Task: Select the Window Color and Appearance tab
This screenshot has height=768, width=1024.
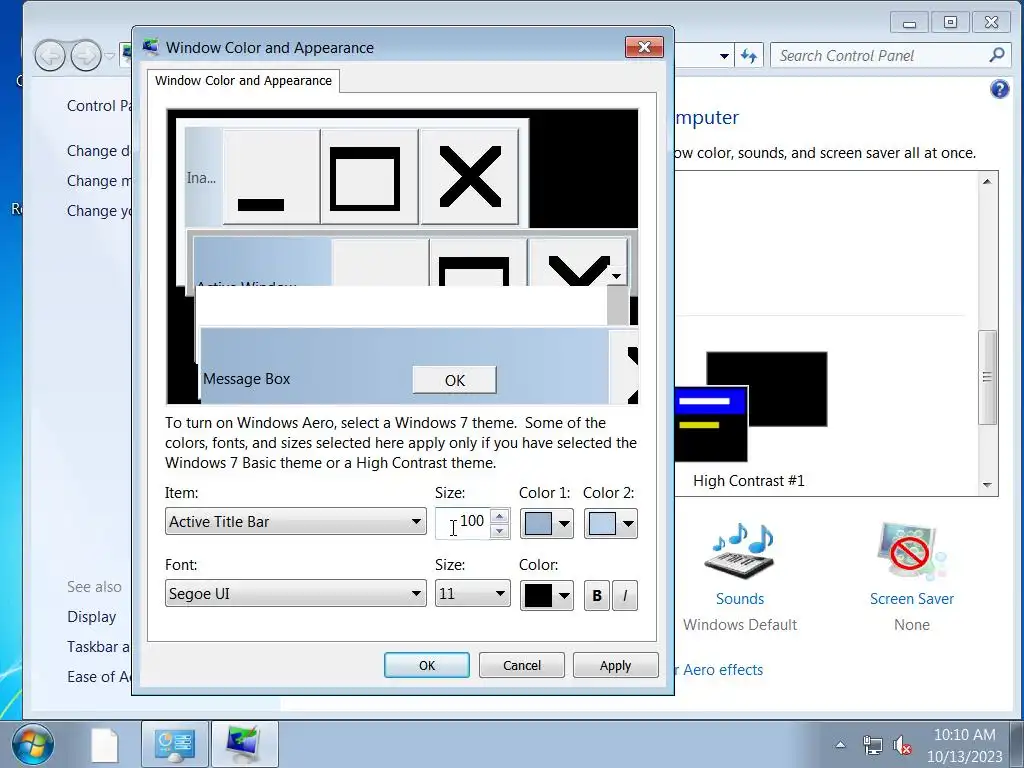Action: 243,81
